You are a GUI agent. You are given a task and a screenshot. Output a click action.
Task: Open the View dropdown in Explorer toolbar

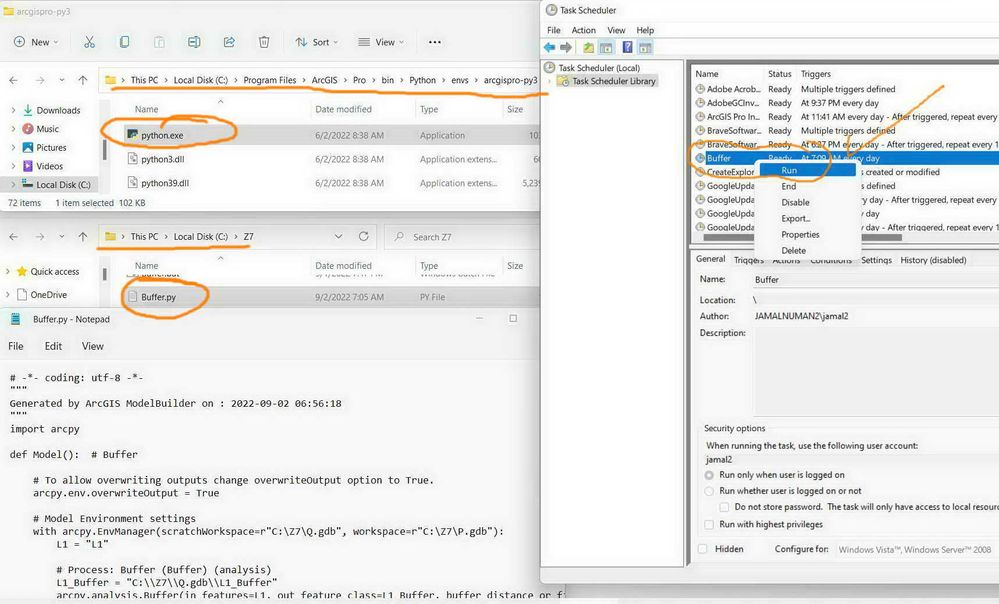point(381,42)
